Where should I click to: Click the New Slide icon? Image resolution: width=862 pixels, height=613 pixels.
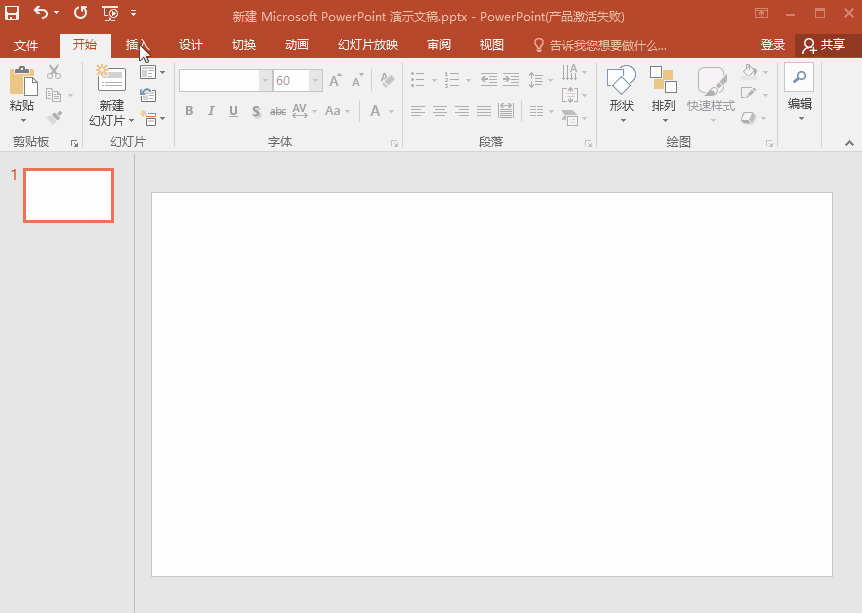111,81
